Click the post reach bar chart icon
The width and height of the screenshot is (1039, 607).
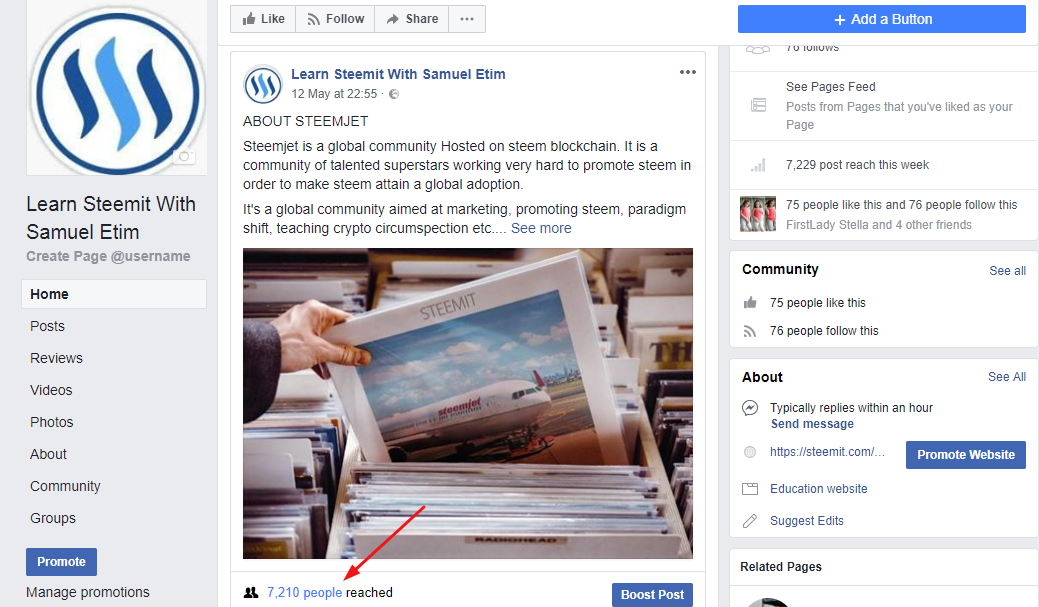[758, 165]
